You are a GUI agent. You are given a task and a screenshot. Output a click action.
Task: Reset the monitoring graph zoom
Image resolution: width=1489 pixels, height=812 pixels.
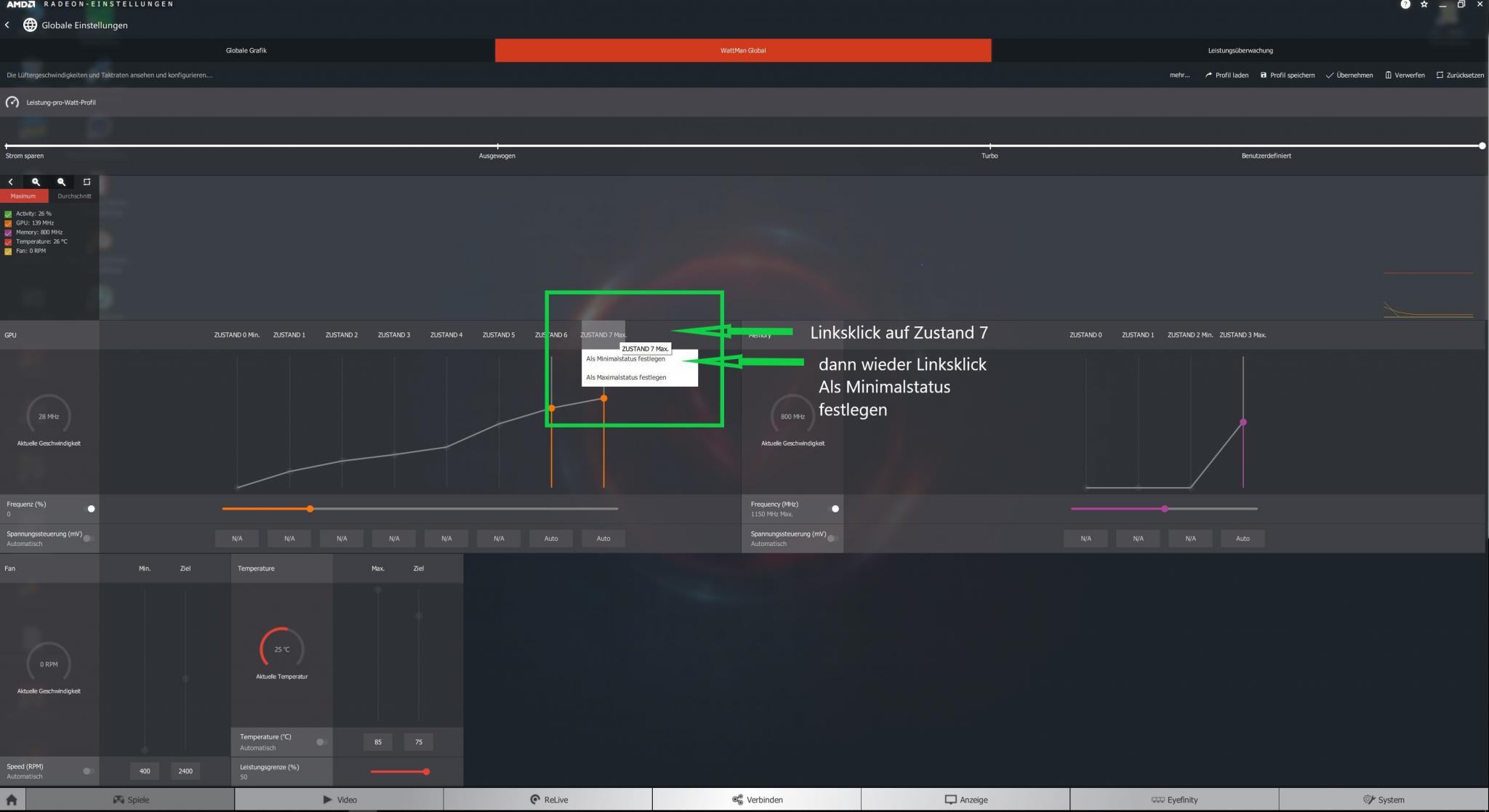[87, 182]
